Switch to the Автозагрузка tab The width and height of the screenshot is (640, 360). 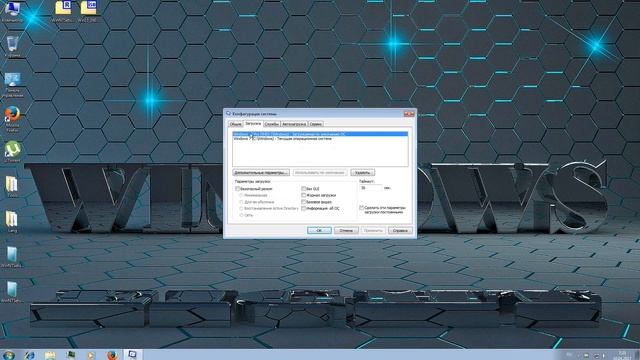294,124
